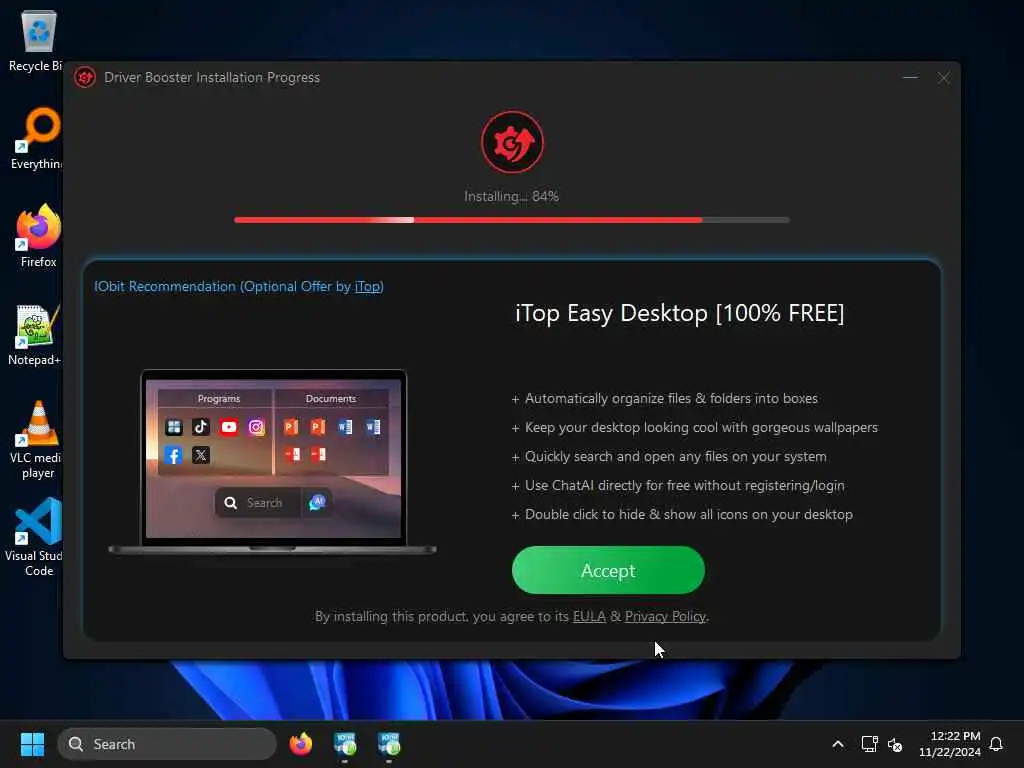Select the Firefox desktop shortcut
Screen dimensions: 1024x768
[38, 236]
